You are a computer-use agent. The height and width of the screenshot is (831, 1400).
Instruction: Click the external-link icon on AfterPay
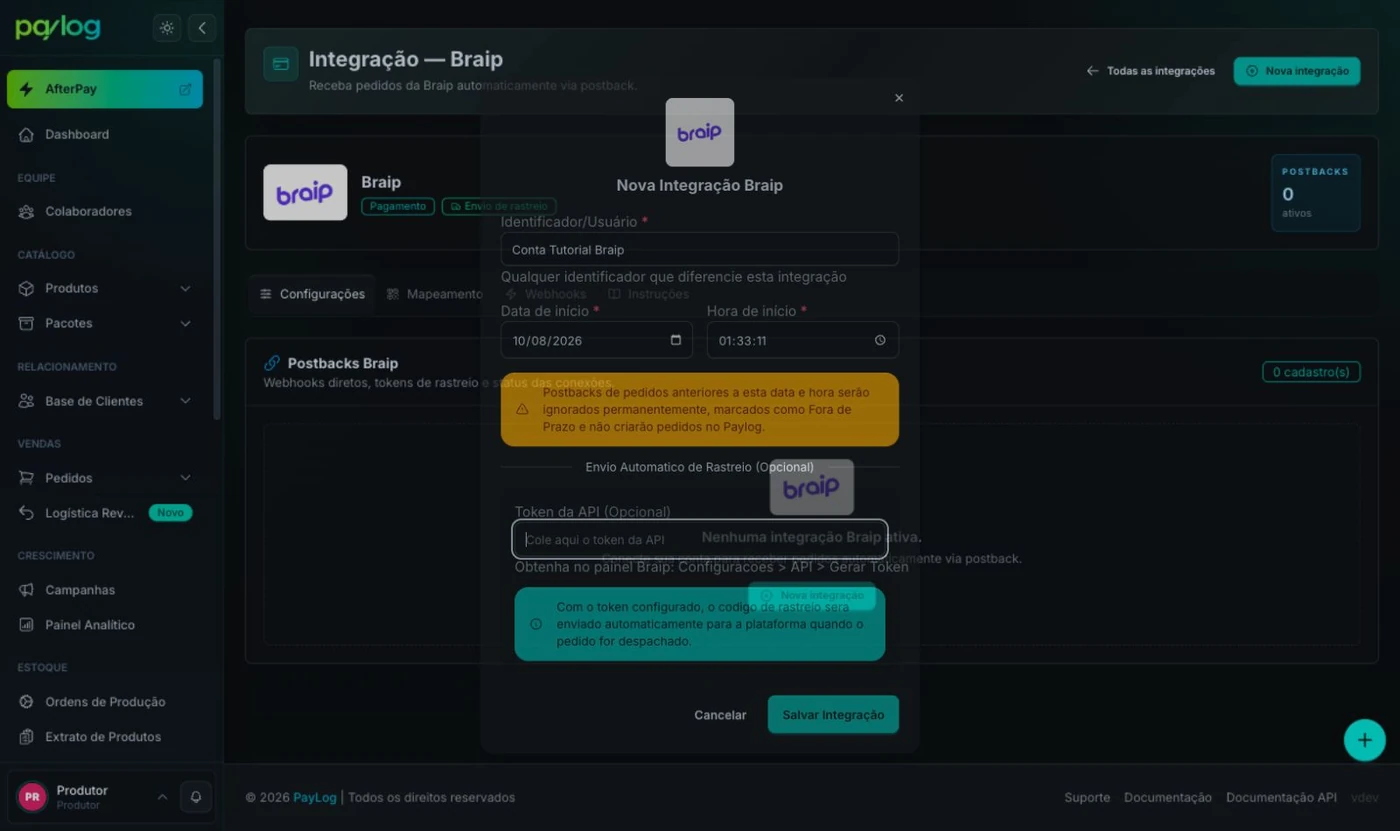click(x=185, y=89)
